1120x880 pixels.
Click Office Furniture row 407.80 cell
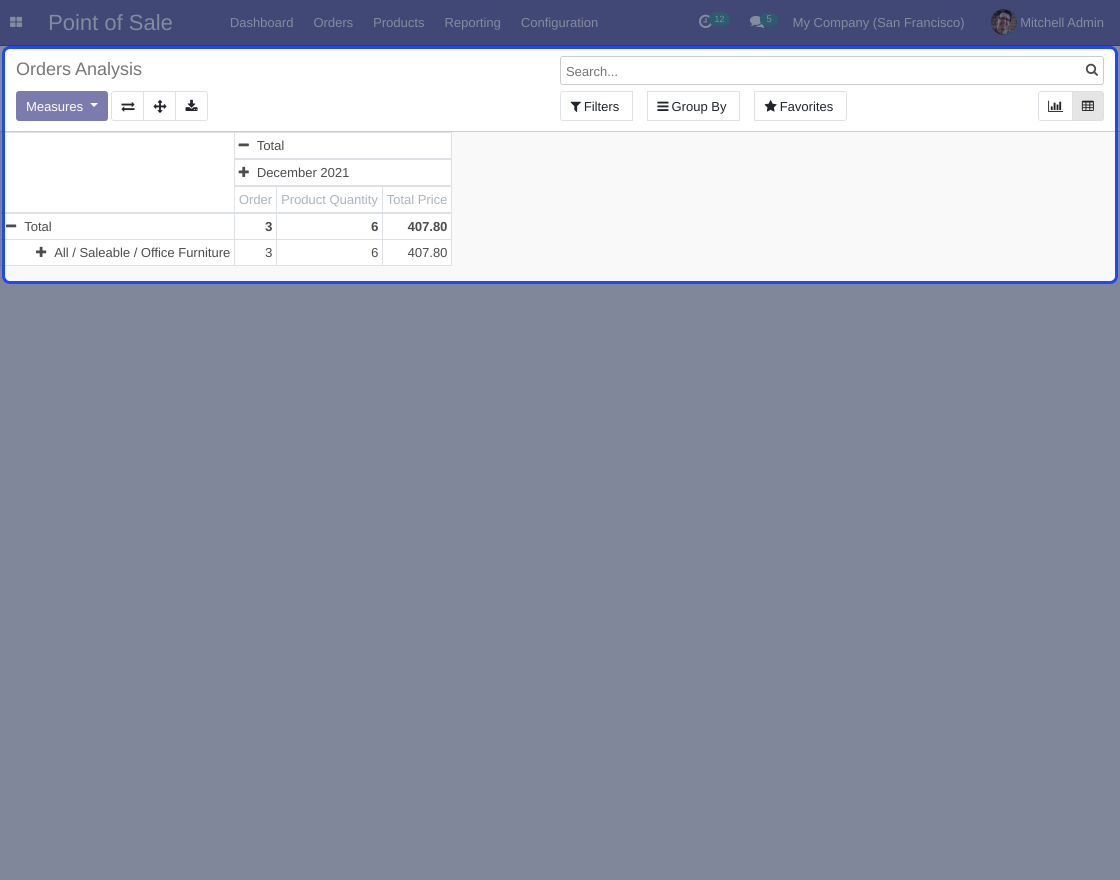pos(417,253)
